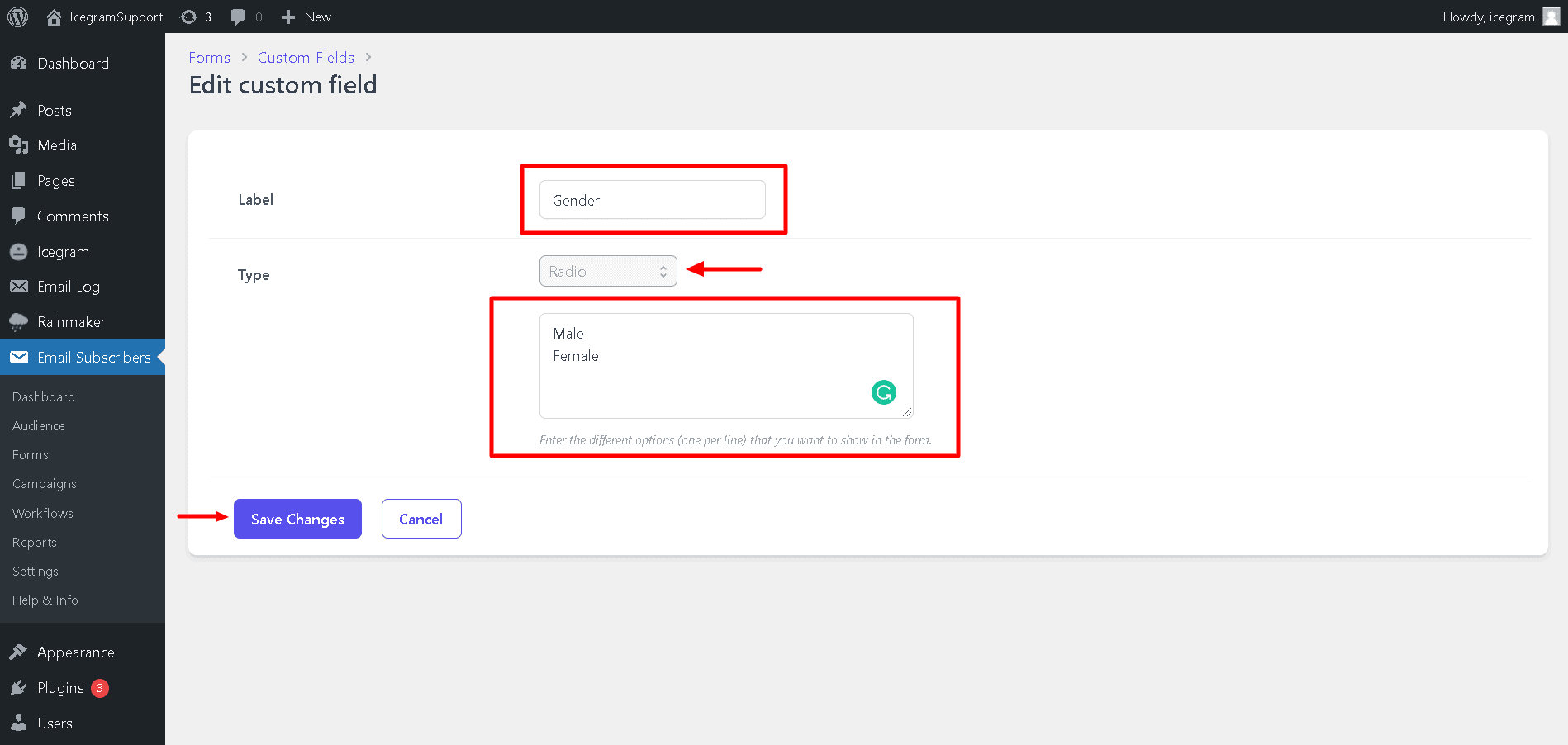Click the IcegramSupport site name
This screenshot has height=745, width=1568.
click(116, 17)
